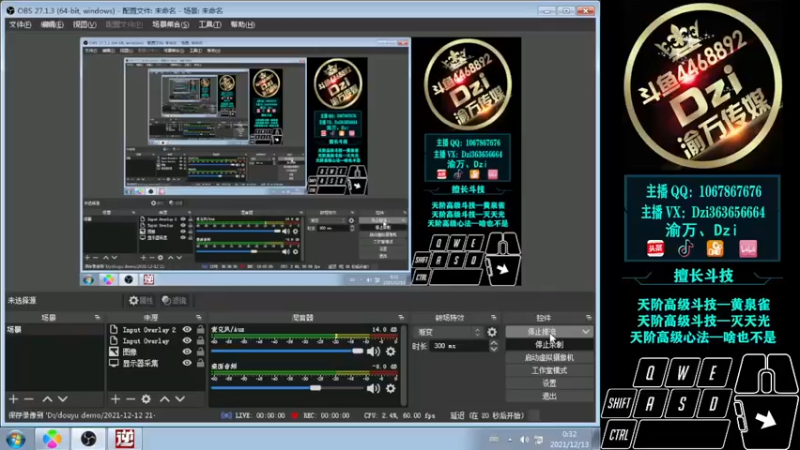Pop out the 来源 dock panel
Screen dimensions: 800x450
point(198,317)
